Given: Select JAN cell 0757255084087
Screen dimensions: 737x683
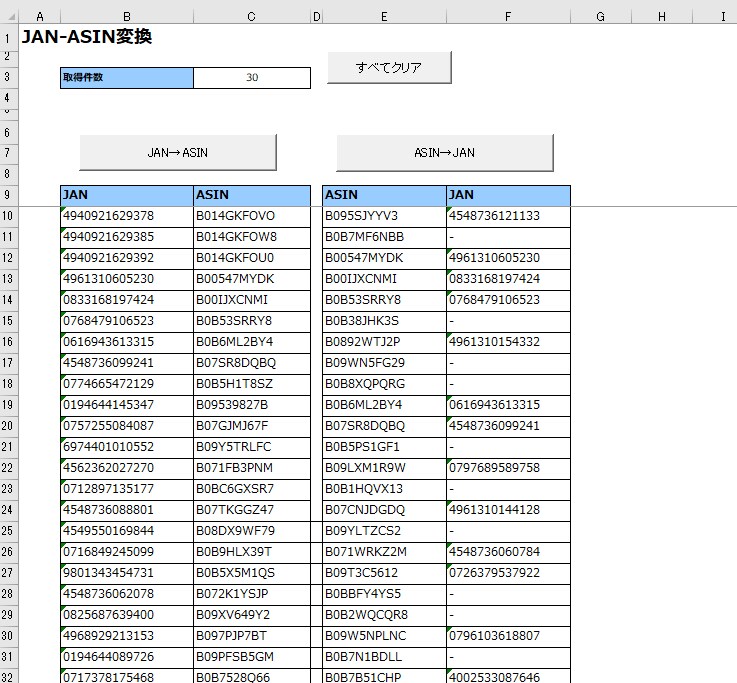Looking at the screenshot, I should [127, 426].
